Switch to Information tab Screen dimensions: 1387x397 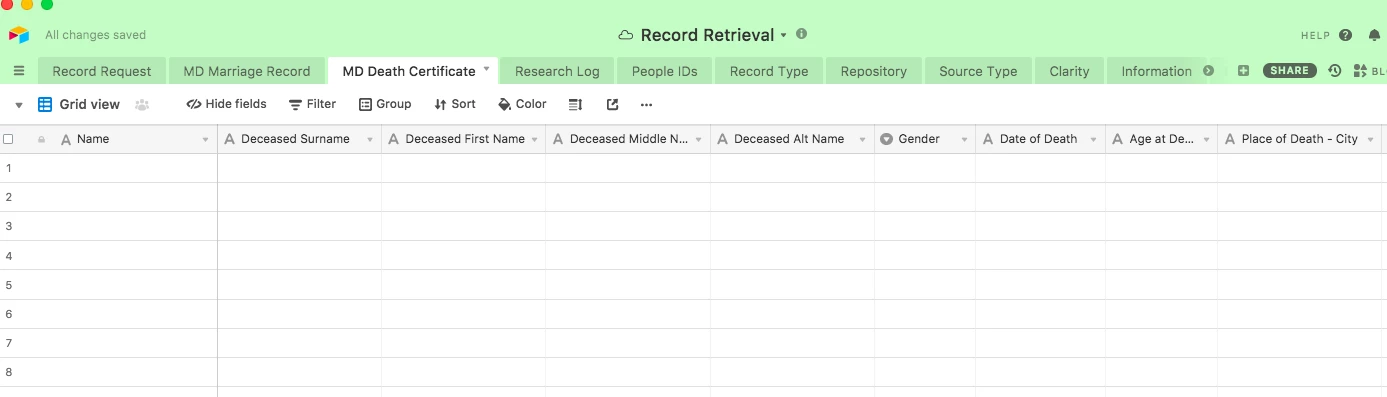point(1156,71)
